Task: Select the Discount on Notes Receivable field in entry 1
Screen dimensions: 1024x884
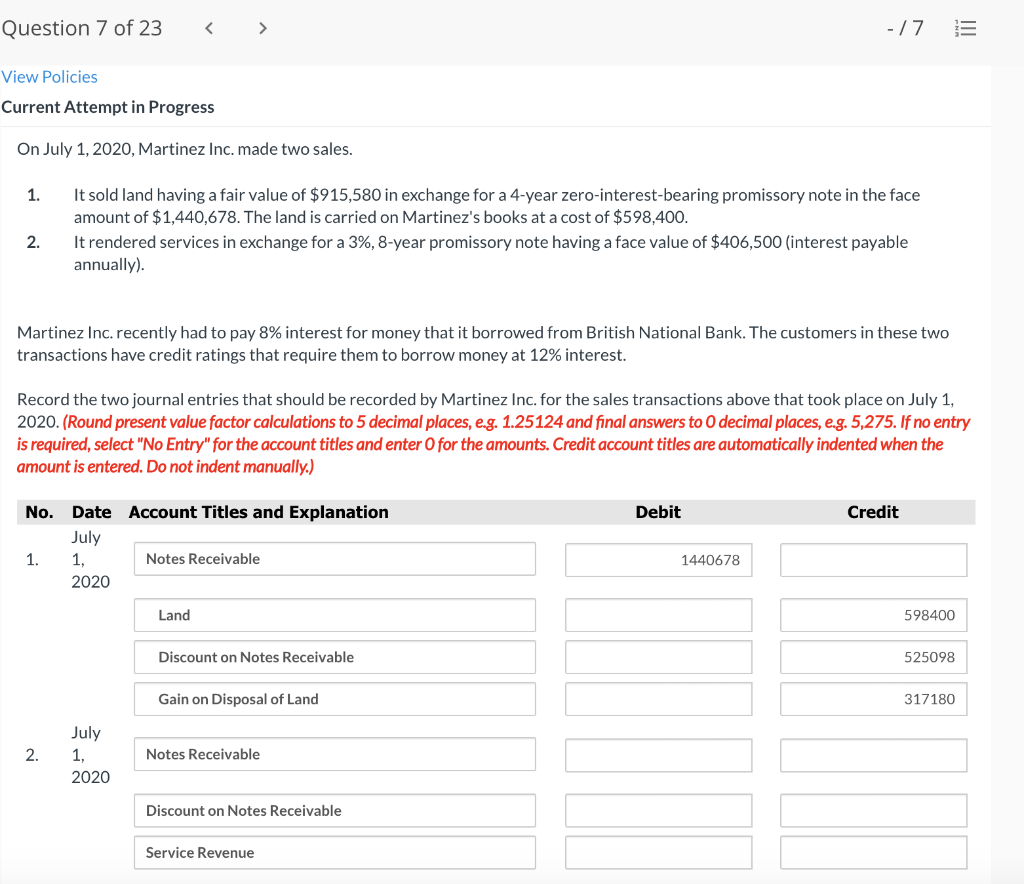Action: click(x=334, y=657)
